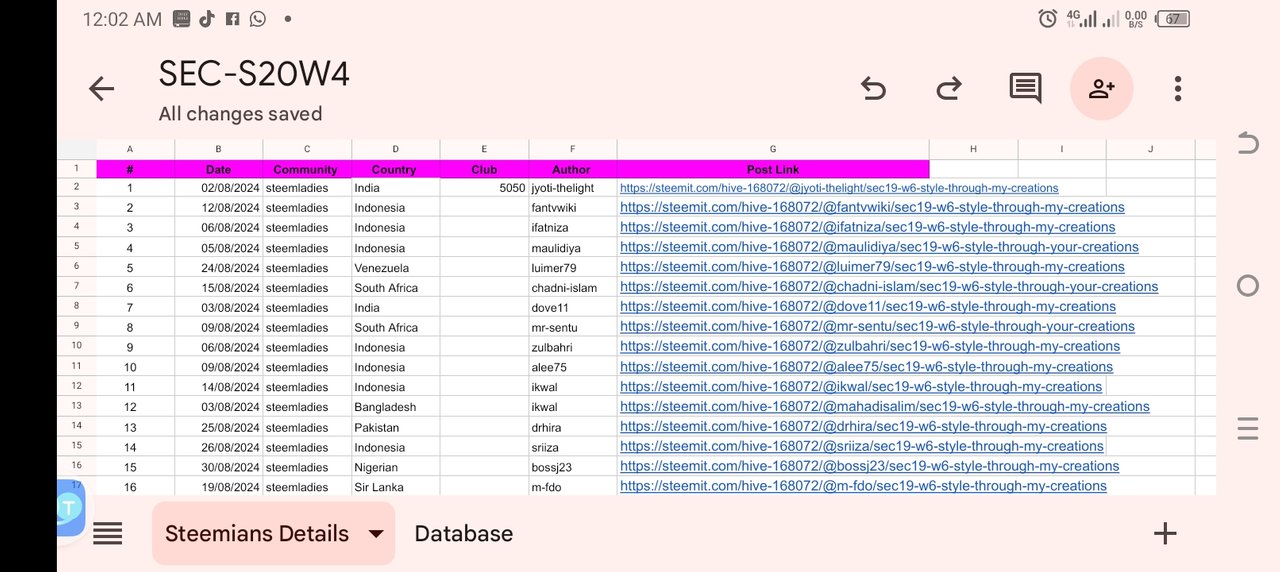Image resolution: width=1280 pixels, height=572 pixels.
Task: Tap the Android recent apps icon
Action: (x=1248, y=429)
